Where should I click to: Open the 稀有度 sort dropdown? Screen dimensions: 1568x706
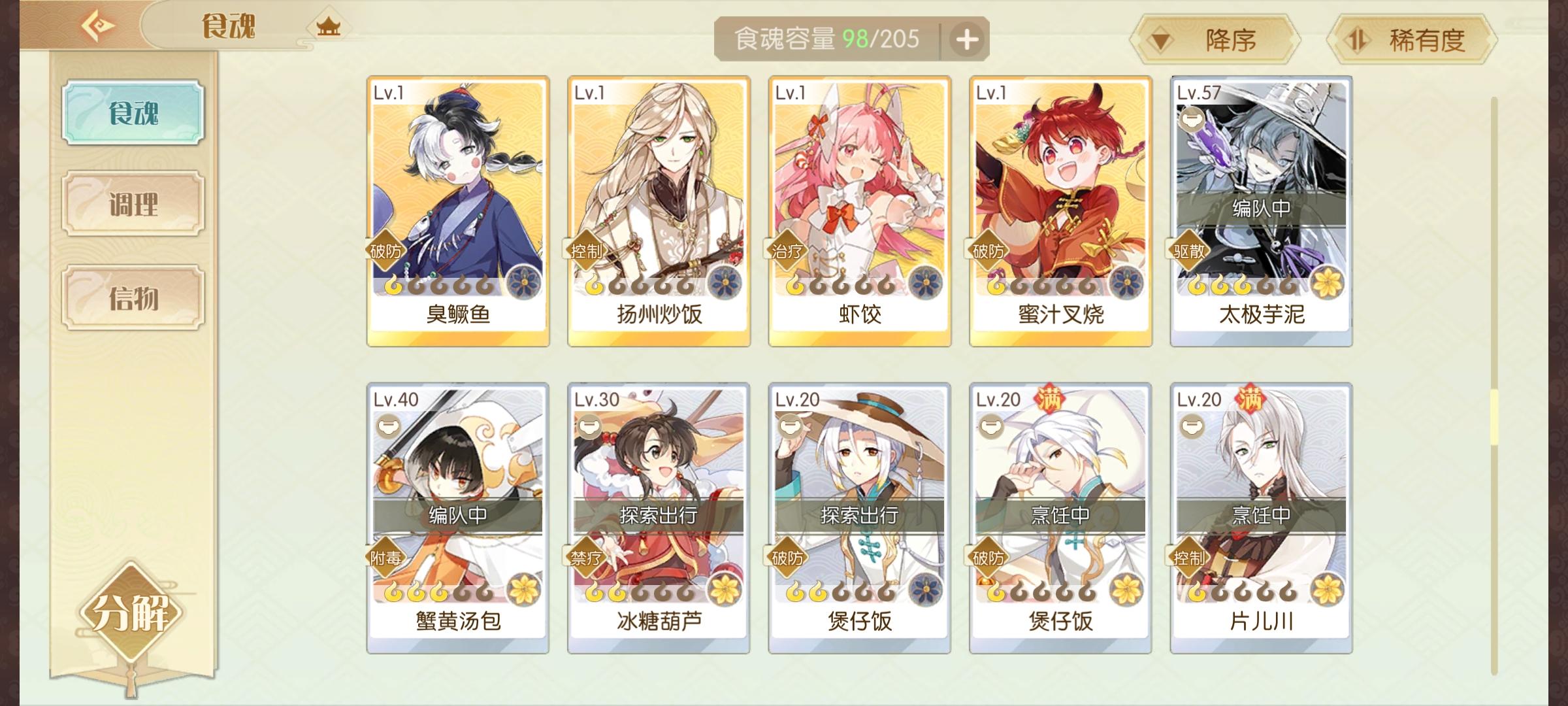point(1412,41)
